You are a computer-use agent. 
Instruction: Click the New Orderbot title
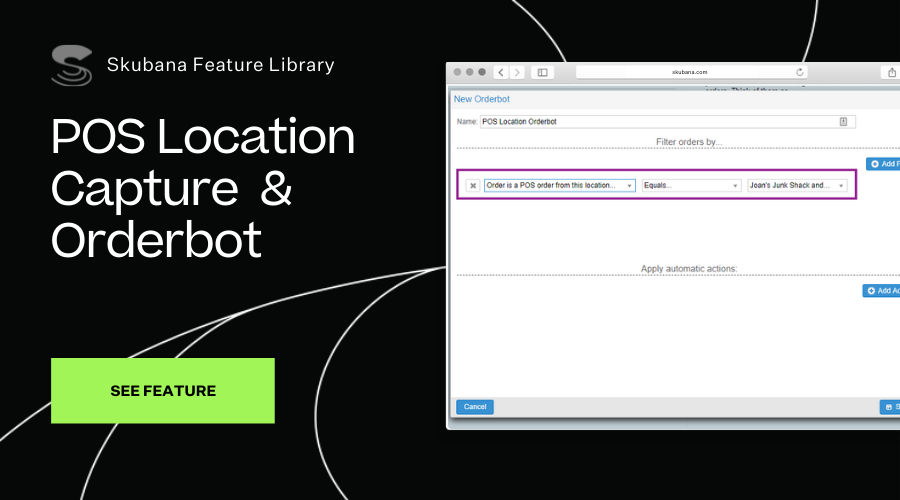click(482, 99)
